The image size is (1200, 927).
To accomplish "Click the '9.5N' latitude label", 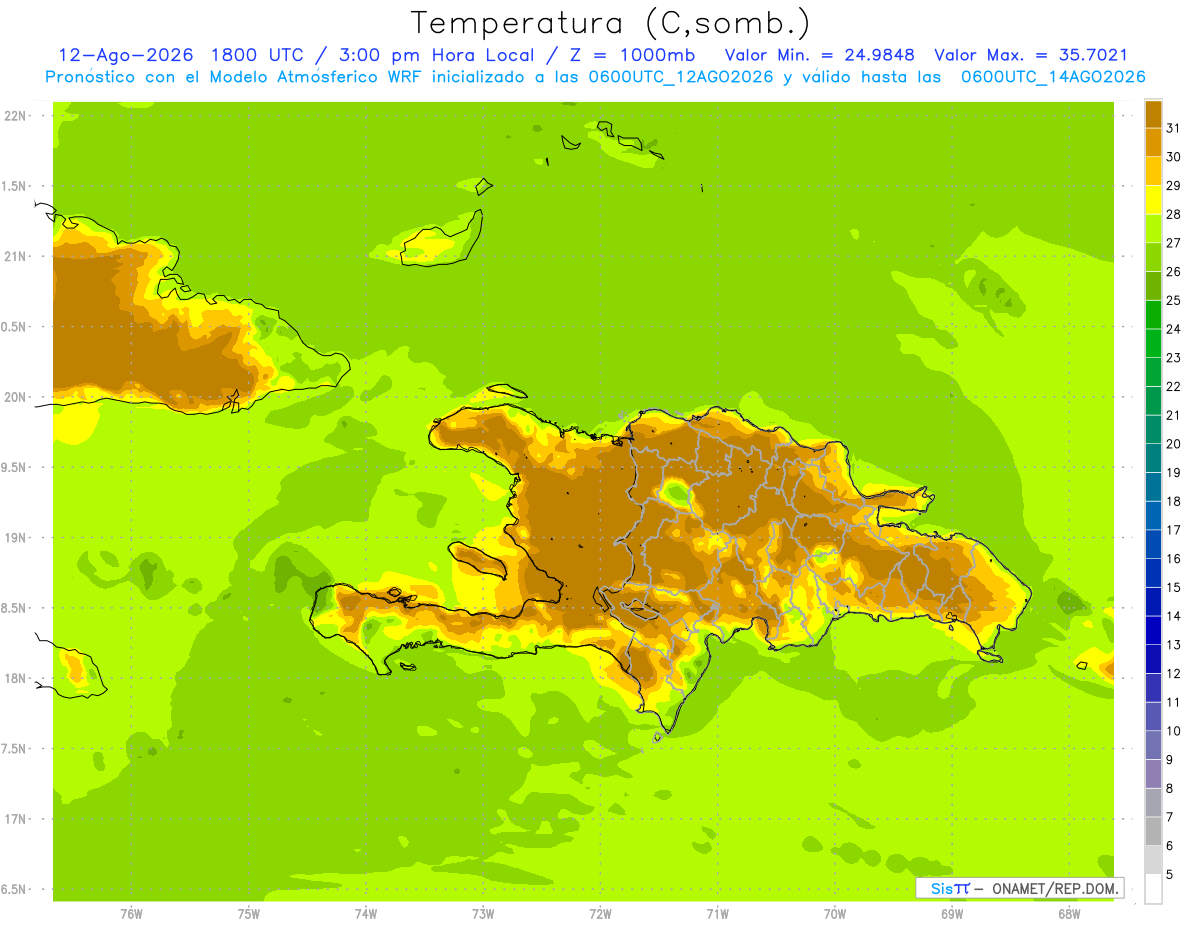I will [x=15, y=468].
